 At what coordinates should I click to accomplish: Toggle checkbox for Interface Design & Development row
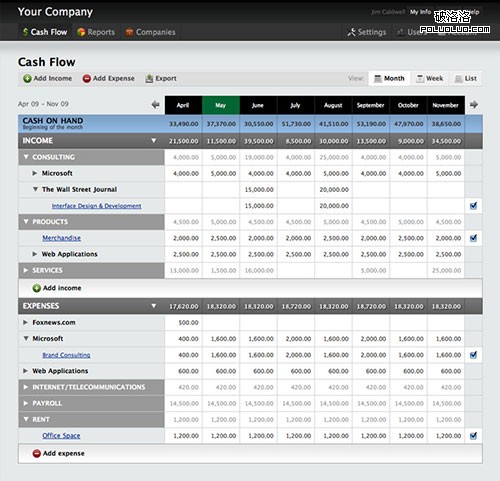tap(473, 206)
